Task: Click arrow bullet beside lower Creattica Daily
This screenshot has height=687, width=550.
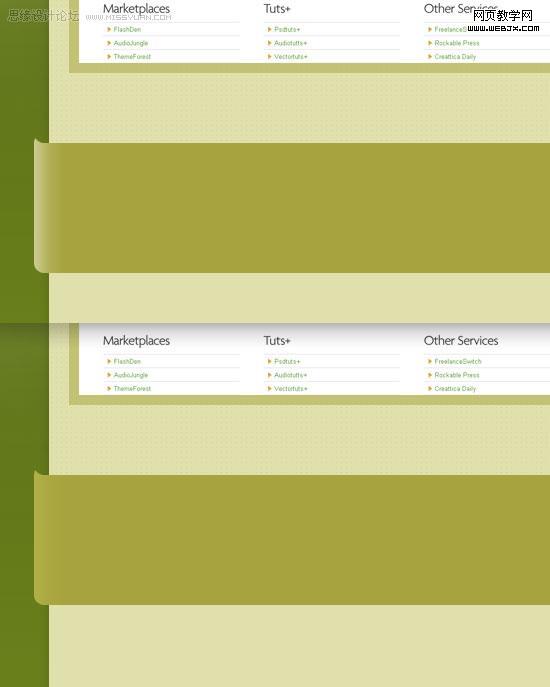Action: point(430,389)
